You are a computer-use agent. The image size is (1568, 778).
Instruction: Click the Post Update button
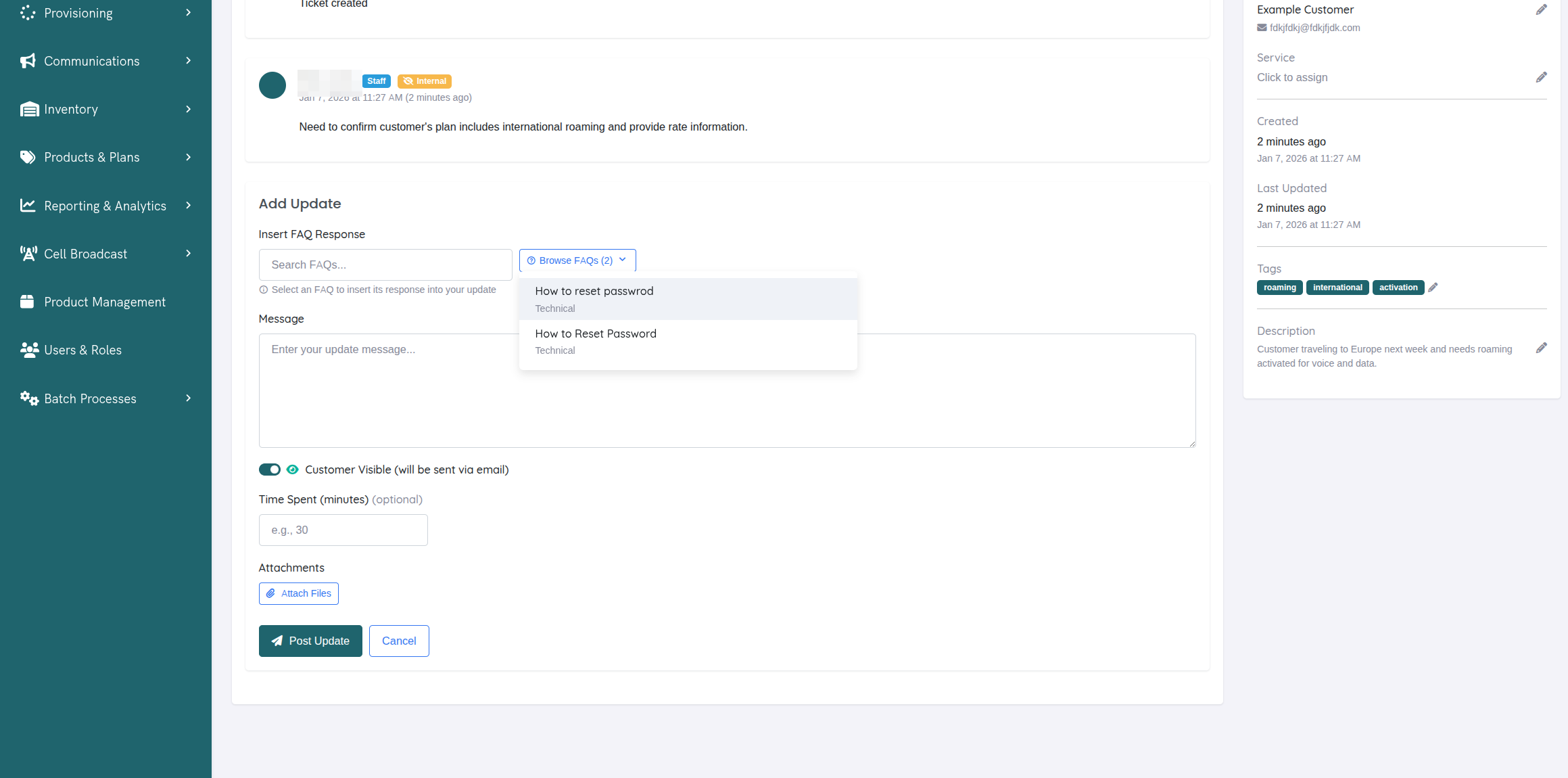pyautogui.click(x=310, y=641)
